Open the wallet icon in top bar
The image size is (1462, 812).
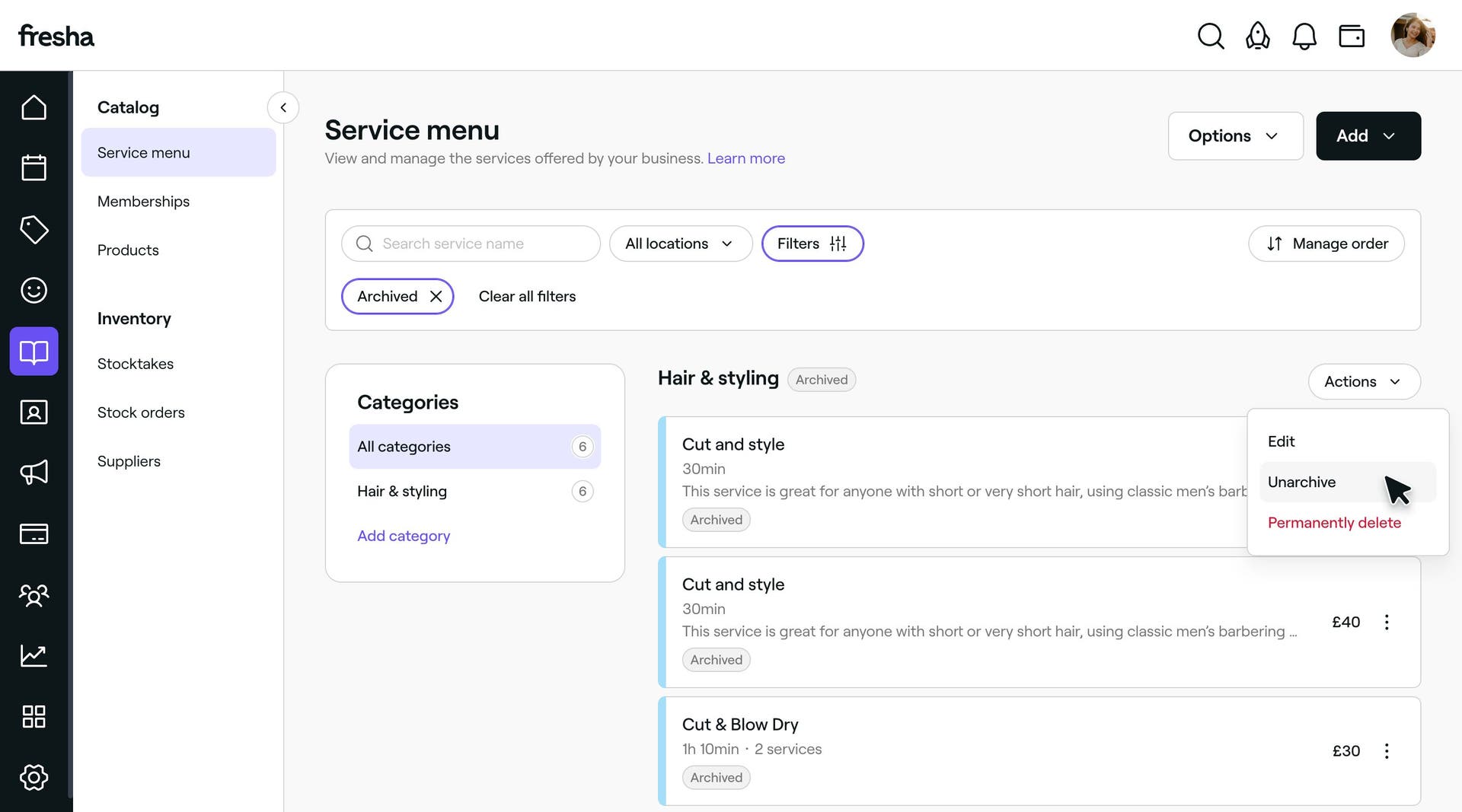[1352, 36]
